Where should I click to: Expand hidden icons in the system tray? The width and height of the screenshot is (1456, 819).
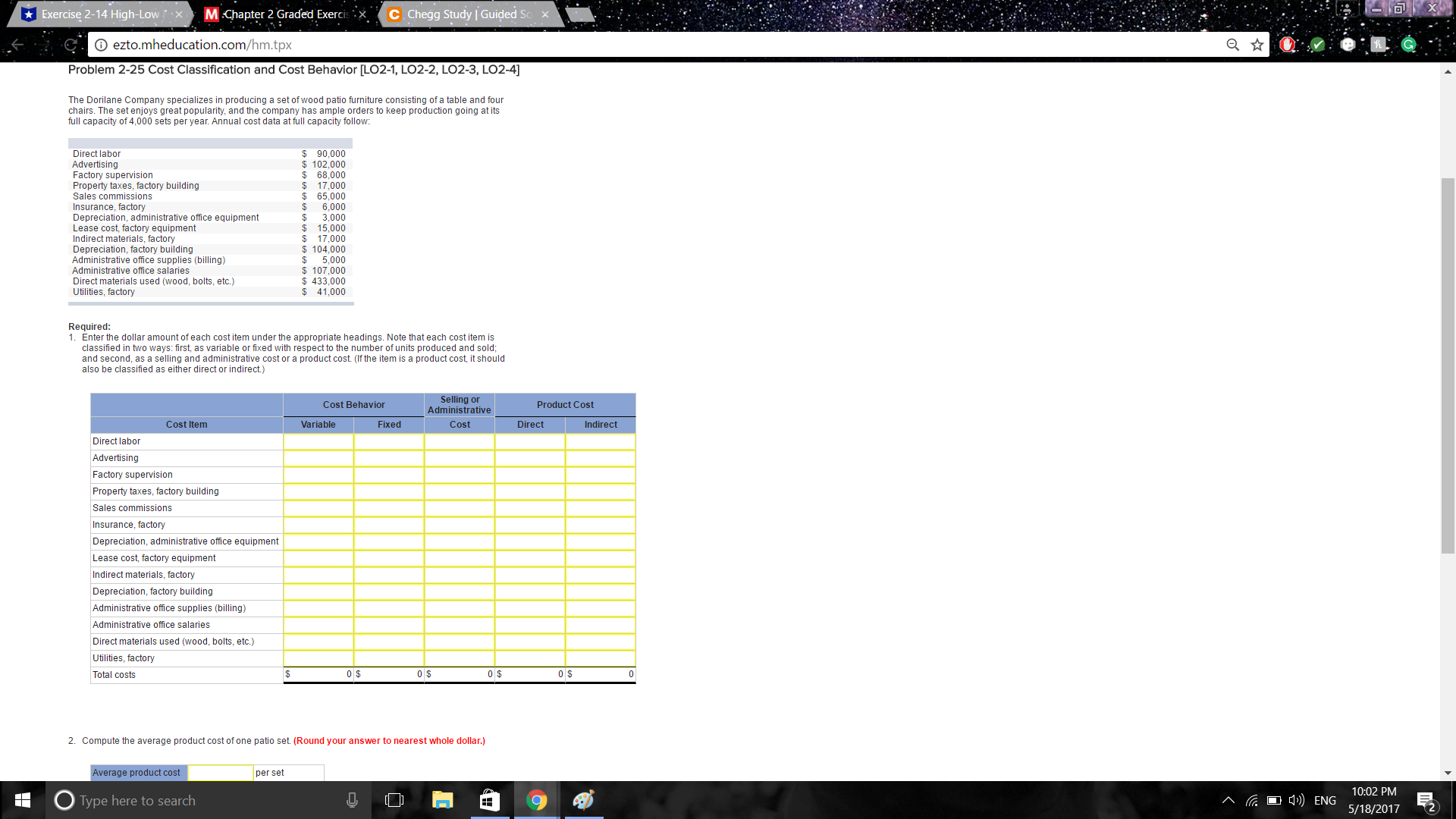(1228, 800)
